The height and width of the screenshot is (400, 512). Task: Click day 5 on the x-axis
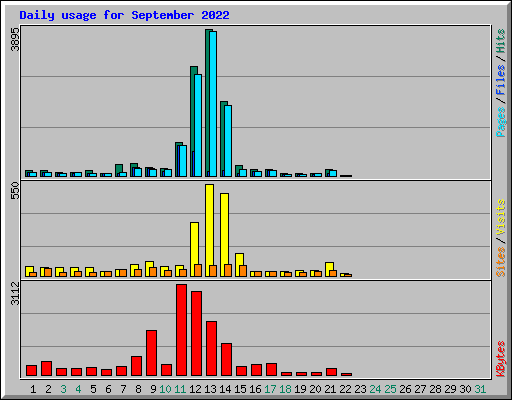(x=93, y=389)
